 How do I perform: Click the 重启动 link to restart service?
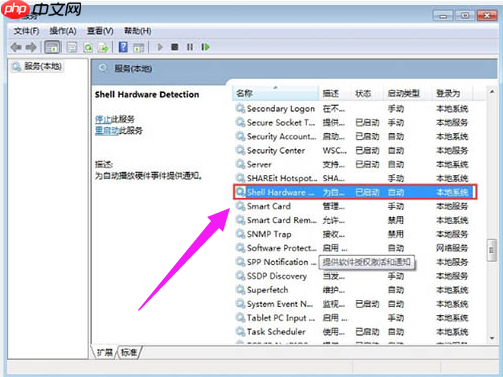[107, 130]
